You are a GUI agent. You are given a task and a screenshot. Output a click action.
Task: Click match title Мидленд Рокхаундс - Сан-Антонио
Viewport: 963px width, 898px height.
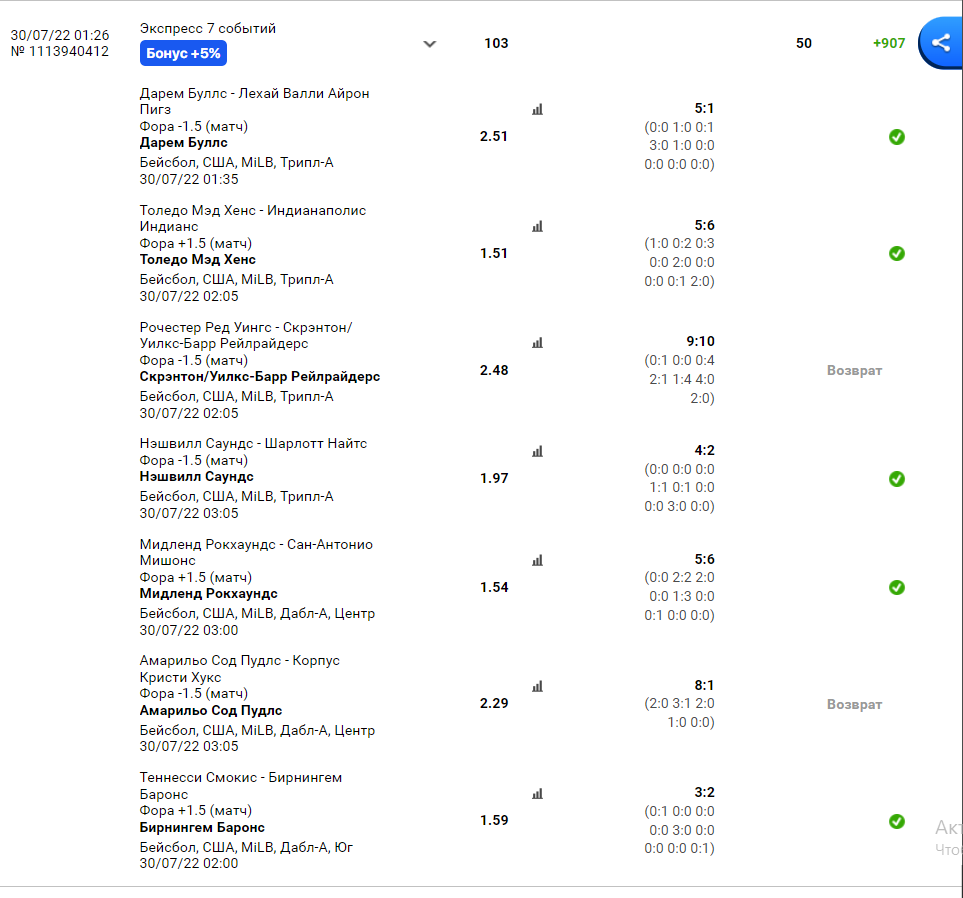[256, 552]
